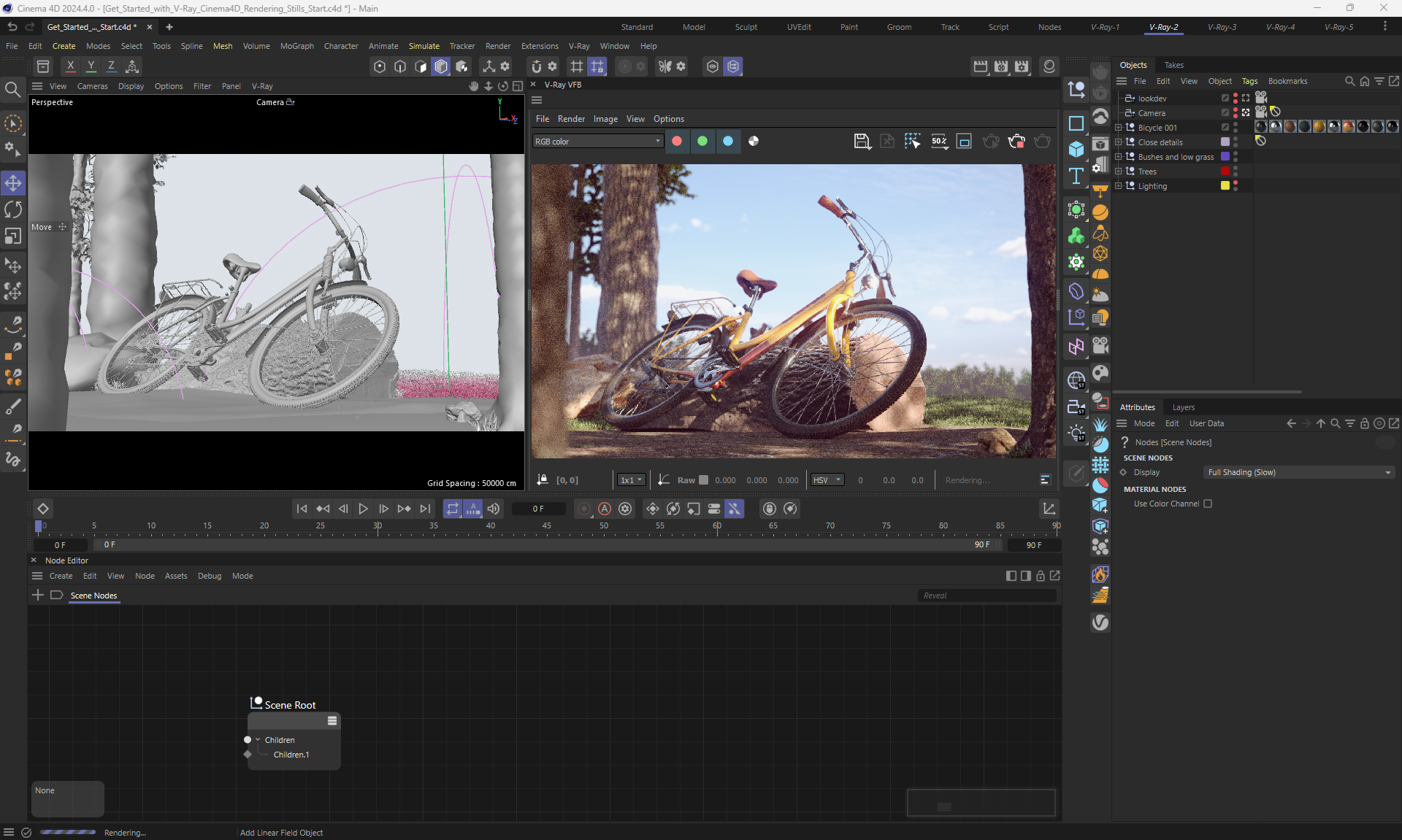This screenshot has height=840, width=1402.
Task: Open the MoGraph menu
Action: tap(296, 46)
